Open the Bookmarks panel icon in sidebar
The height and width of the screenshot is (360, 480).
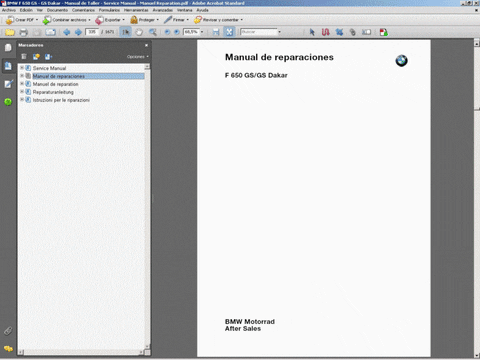coord(8,66)
